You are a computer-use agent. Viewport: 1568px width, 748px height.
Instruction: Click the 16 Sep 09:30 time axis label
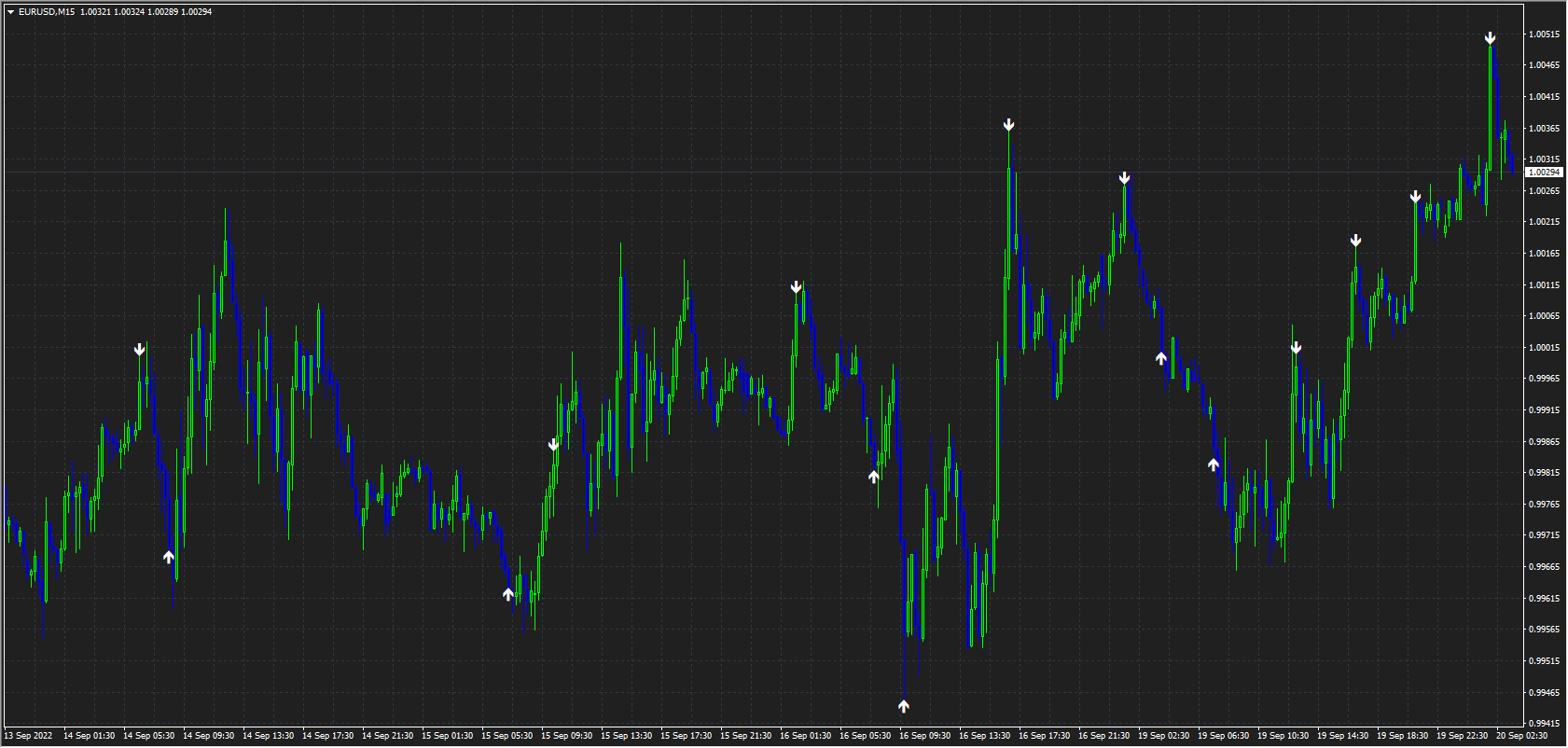(x=924, y=736)
